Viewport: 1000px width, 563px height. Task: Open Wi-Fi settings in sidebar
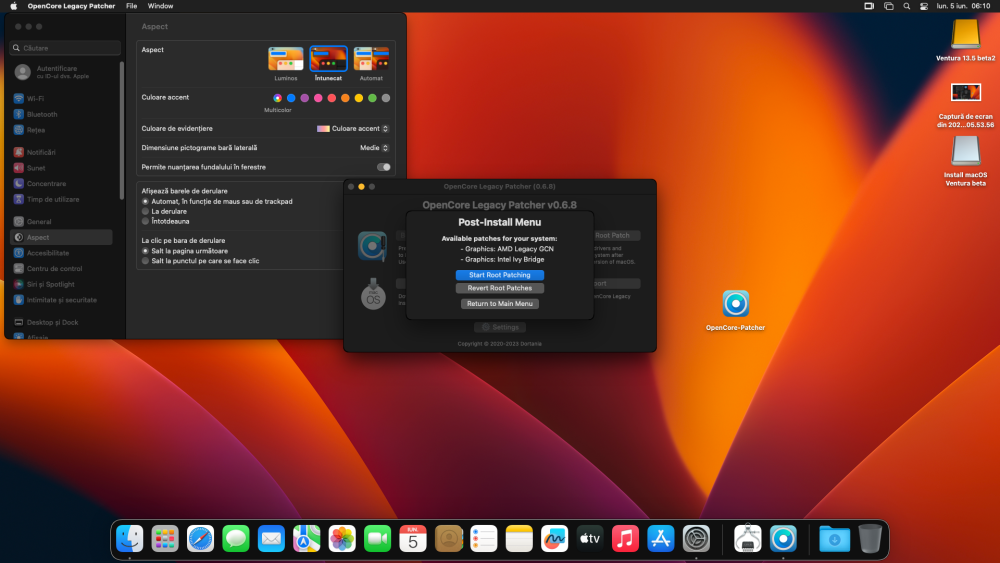coord(61,99)
